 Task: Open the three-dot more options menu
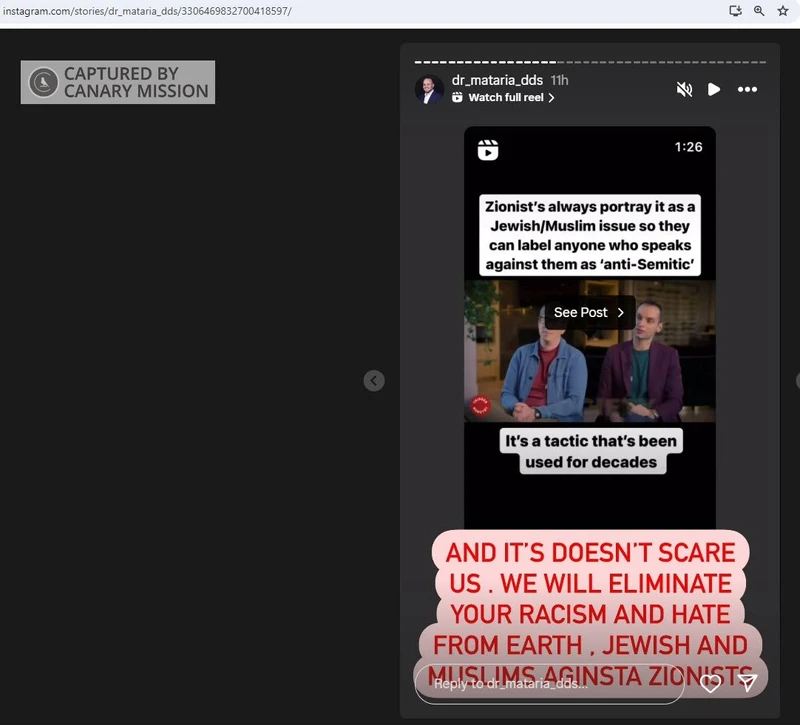click(747, 89)
